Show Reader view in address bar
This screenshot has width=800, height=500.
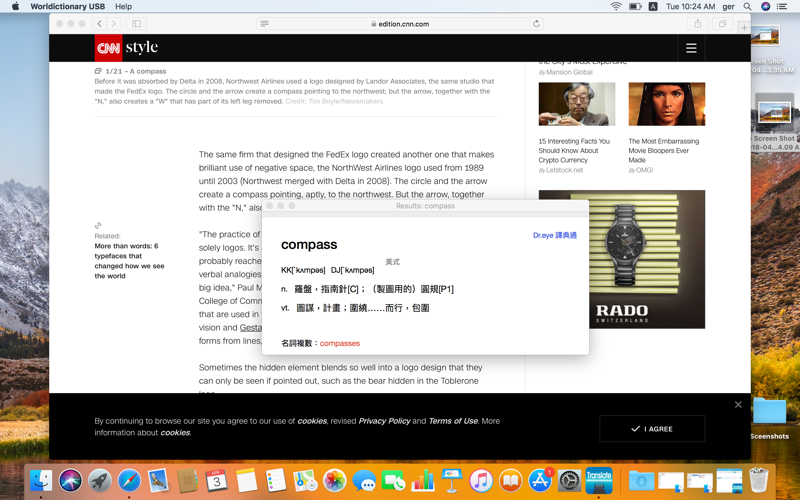pos(264,23)
